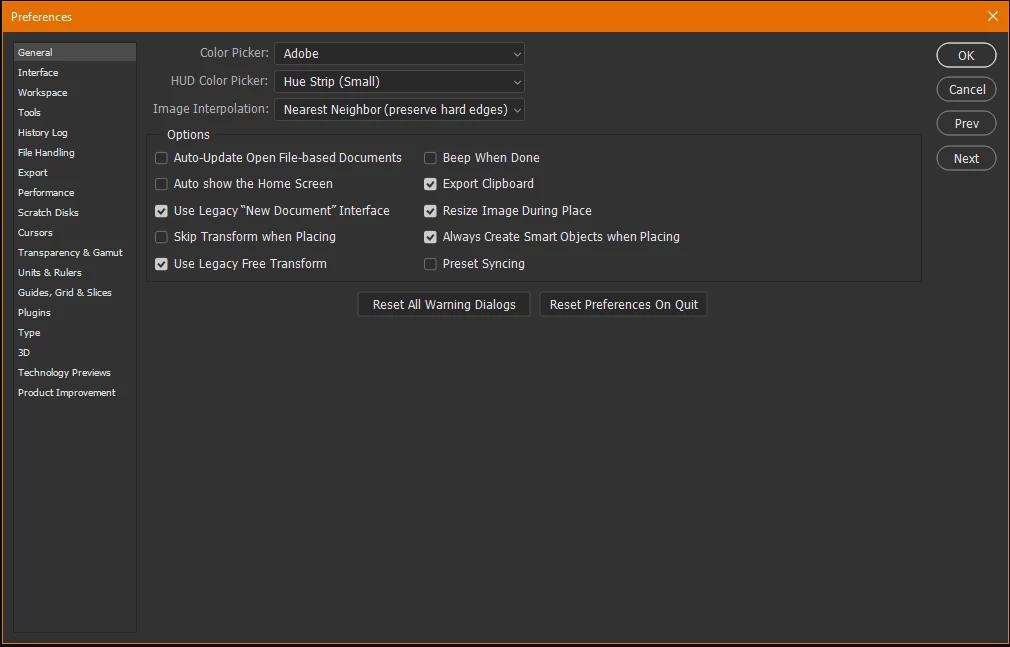The image size is (1010, 647).
Task: Click the OK button
Action: coord(966,55)
